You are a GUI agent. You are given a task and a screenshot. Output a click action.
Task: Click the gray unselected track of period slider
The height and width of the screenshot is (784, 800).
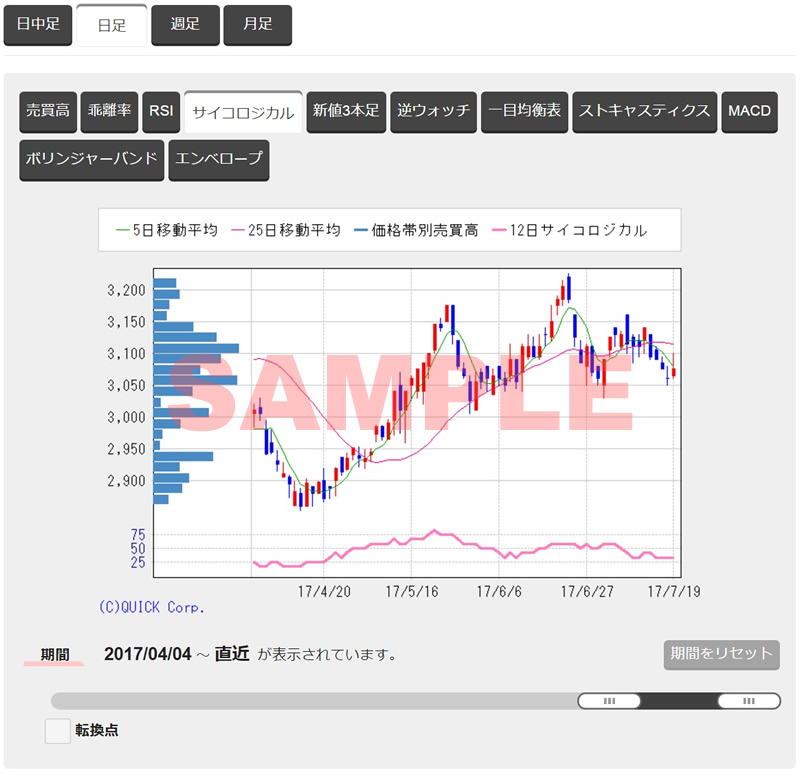[x=314, y=700]
